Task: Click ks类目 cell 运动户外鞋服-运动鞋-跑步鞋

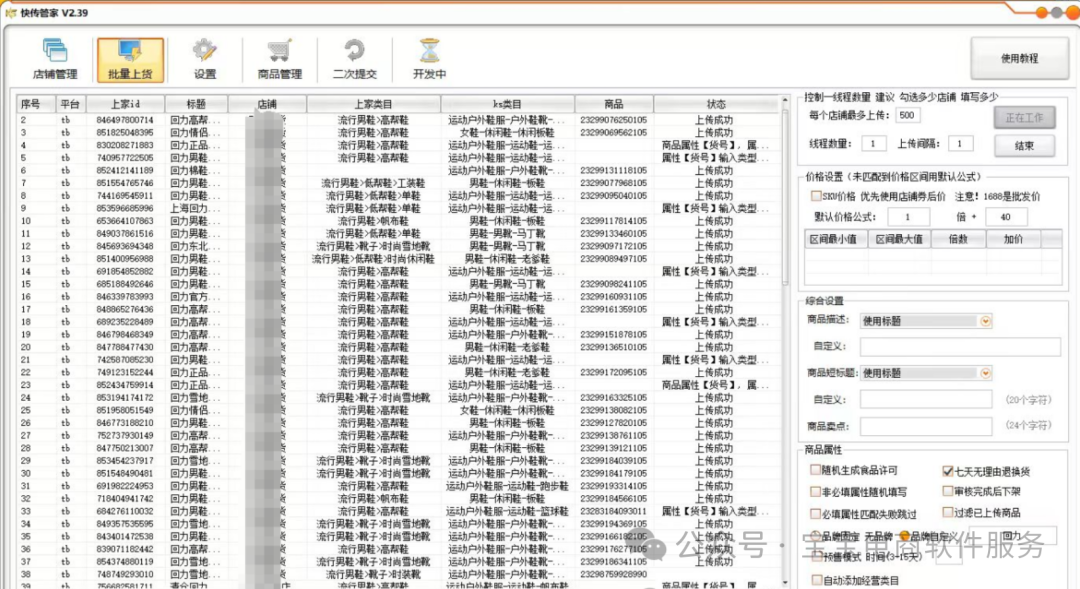Action: [x=508, y=486]
